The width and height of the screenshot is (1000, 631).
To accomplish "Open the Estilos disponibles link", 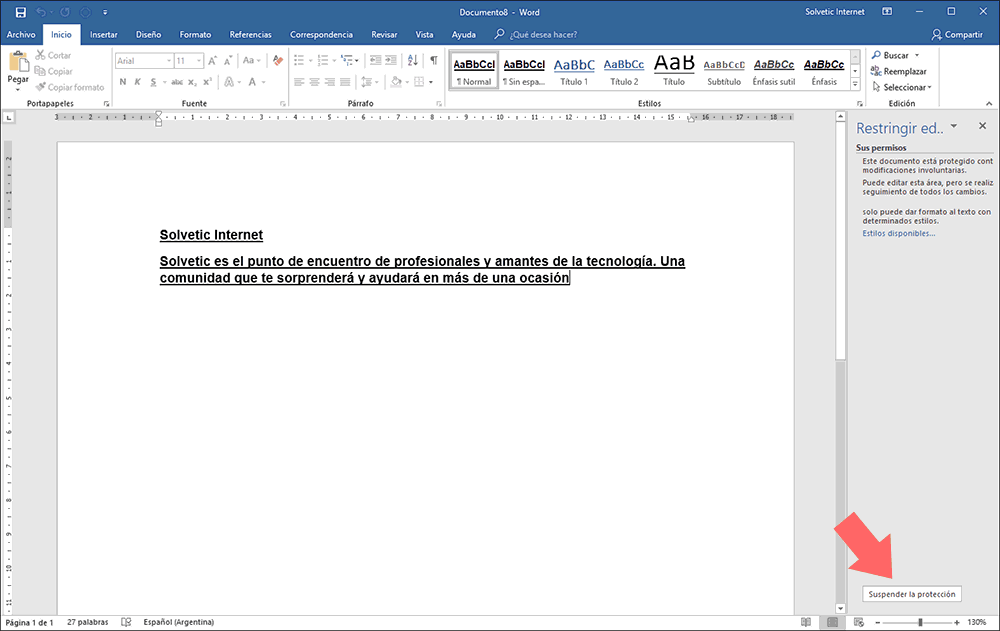I will [x=899, y=234].
